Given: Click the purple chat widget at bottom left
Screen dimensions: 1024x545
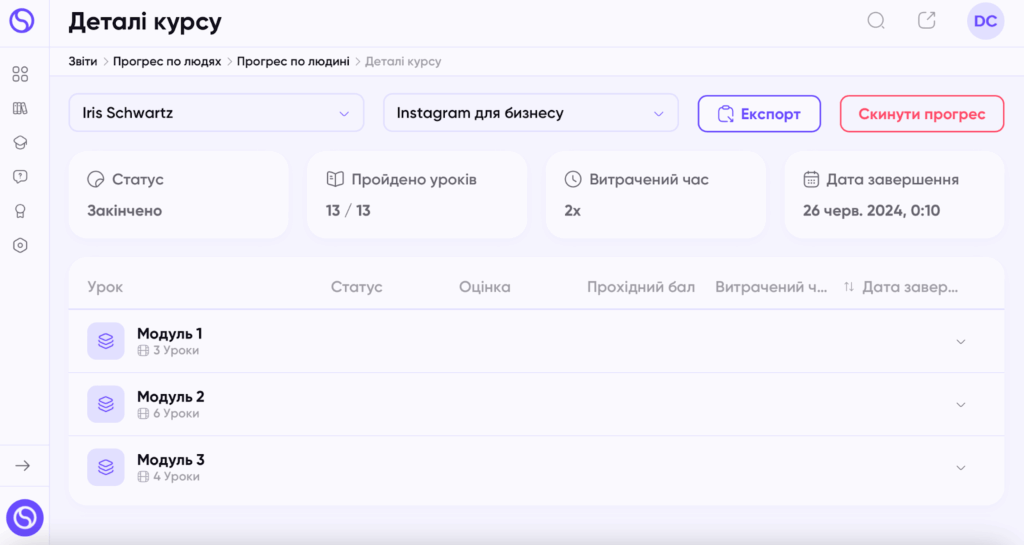Looking at the screenshot, I should click(x=25, y=518).
